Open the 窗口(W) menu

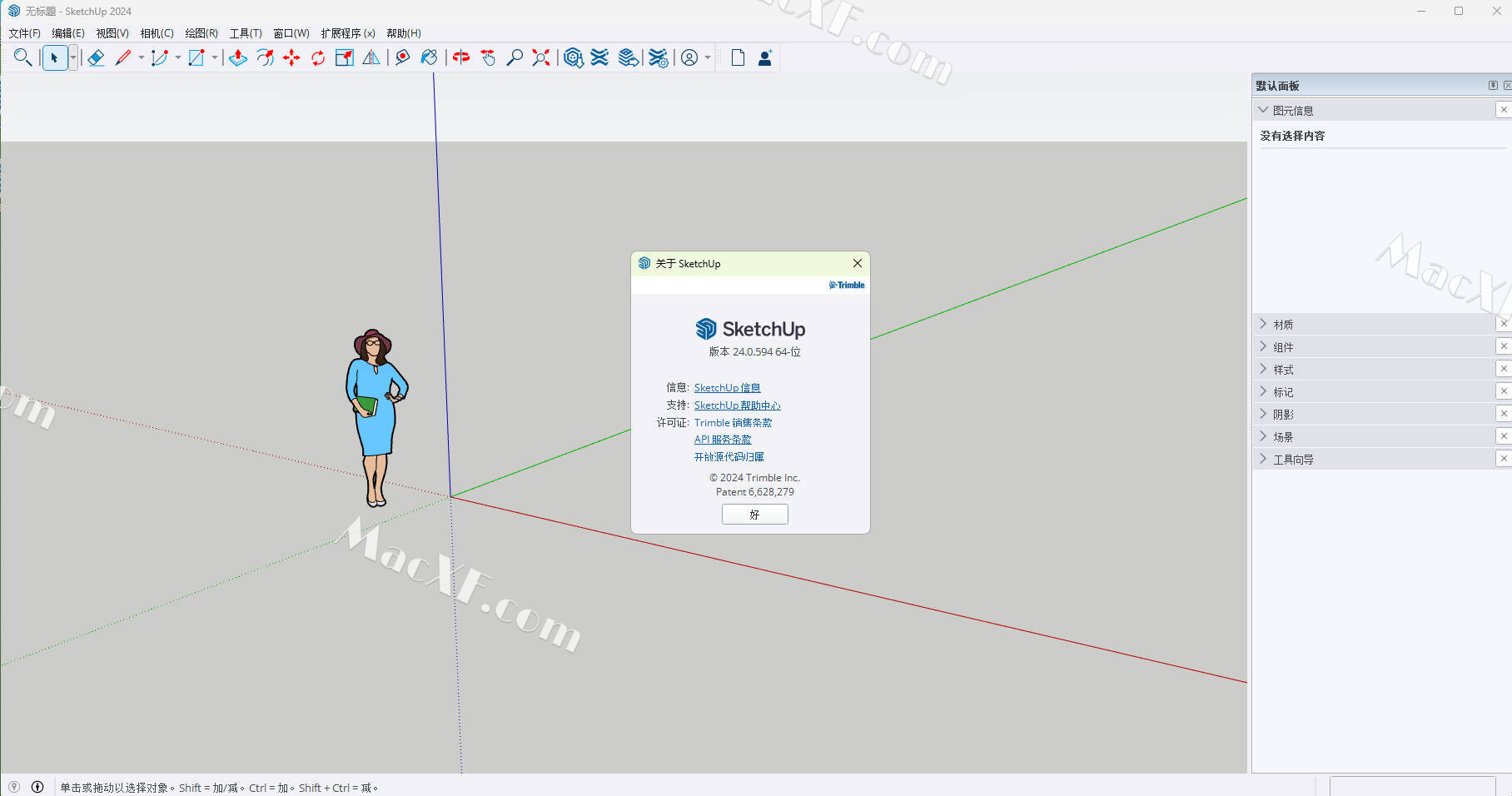(x=291, y=33)
